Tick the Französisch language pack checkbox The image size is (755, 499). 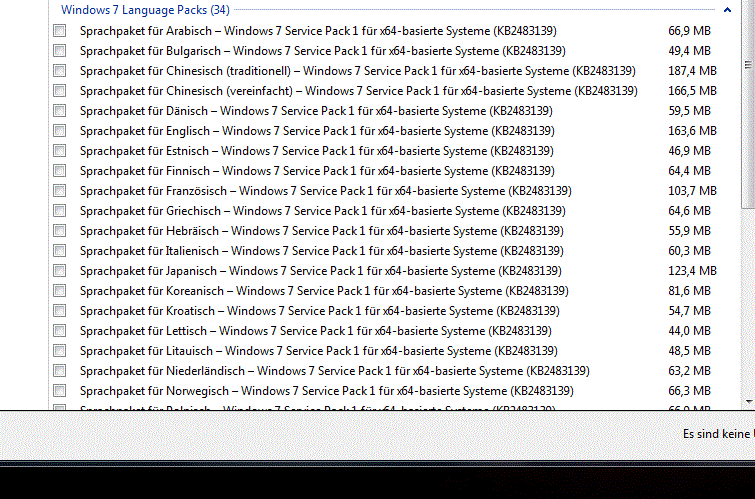pyautogui.click(x=60, y=191)
